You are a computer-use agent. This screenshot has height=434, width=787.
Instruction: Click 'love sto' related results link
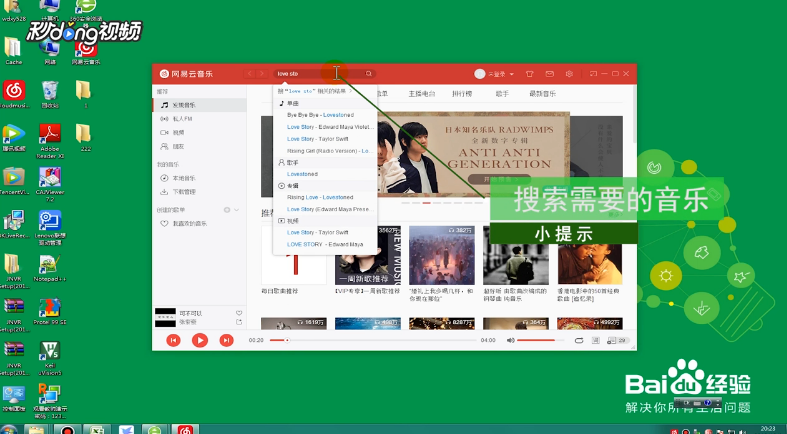315,91
